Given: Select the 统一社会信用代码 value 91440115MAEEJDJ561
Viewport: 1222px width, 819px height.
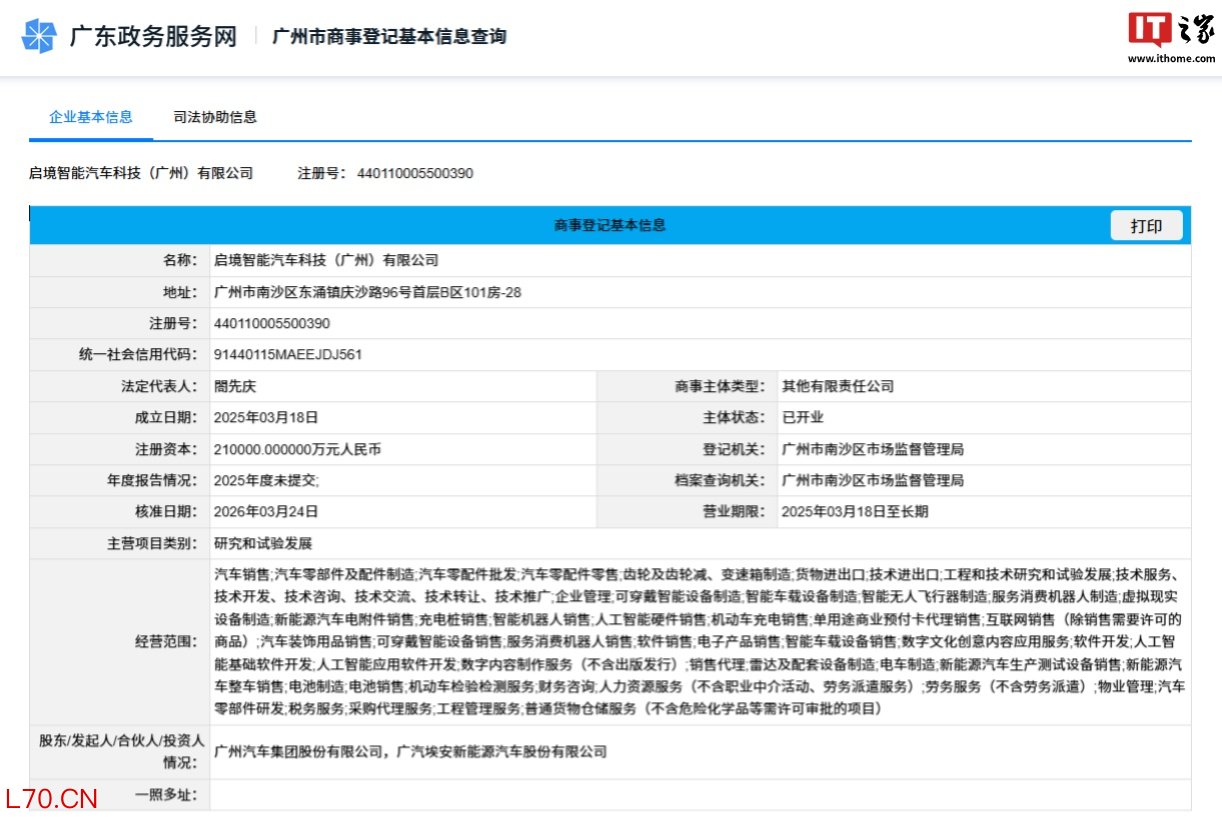Looking at the screenshot, I should (x=288, y=355).
